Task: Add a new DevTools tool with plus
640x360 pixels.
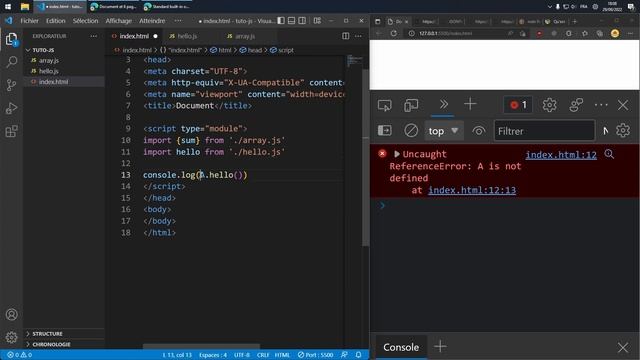Action: [470, 104]
